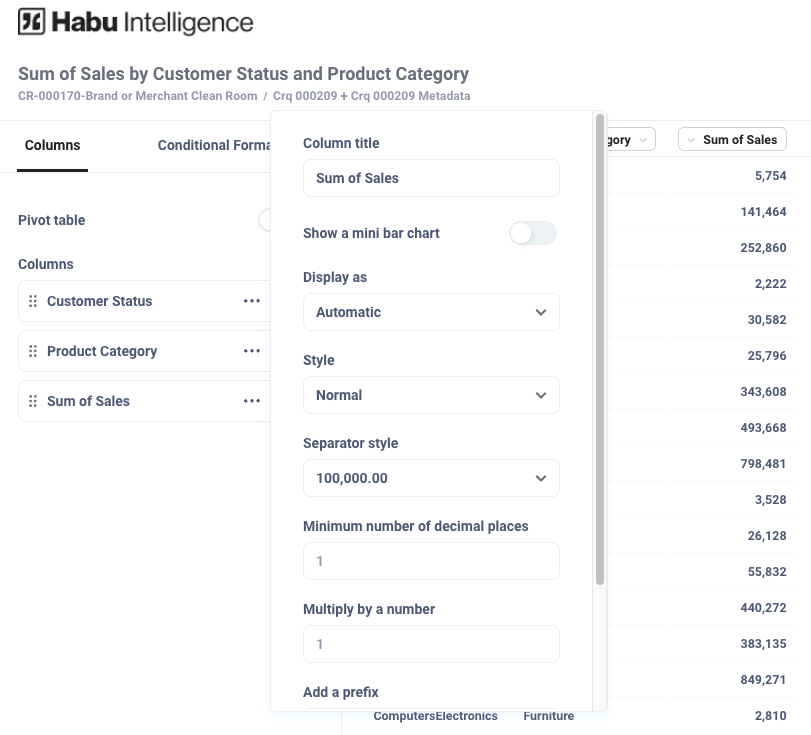
Task: Click the Habu Intelligence logo icon
Action: click(x=32, y=22)
